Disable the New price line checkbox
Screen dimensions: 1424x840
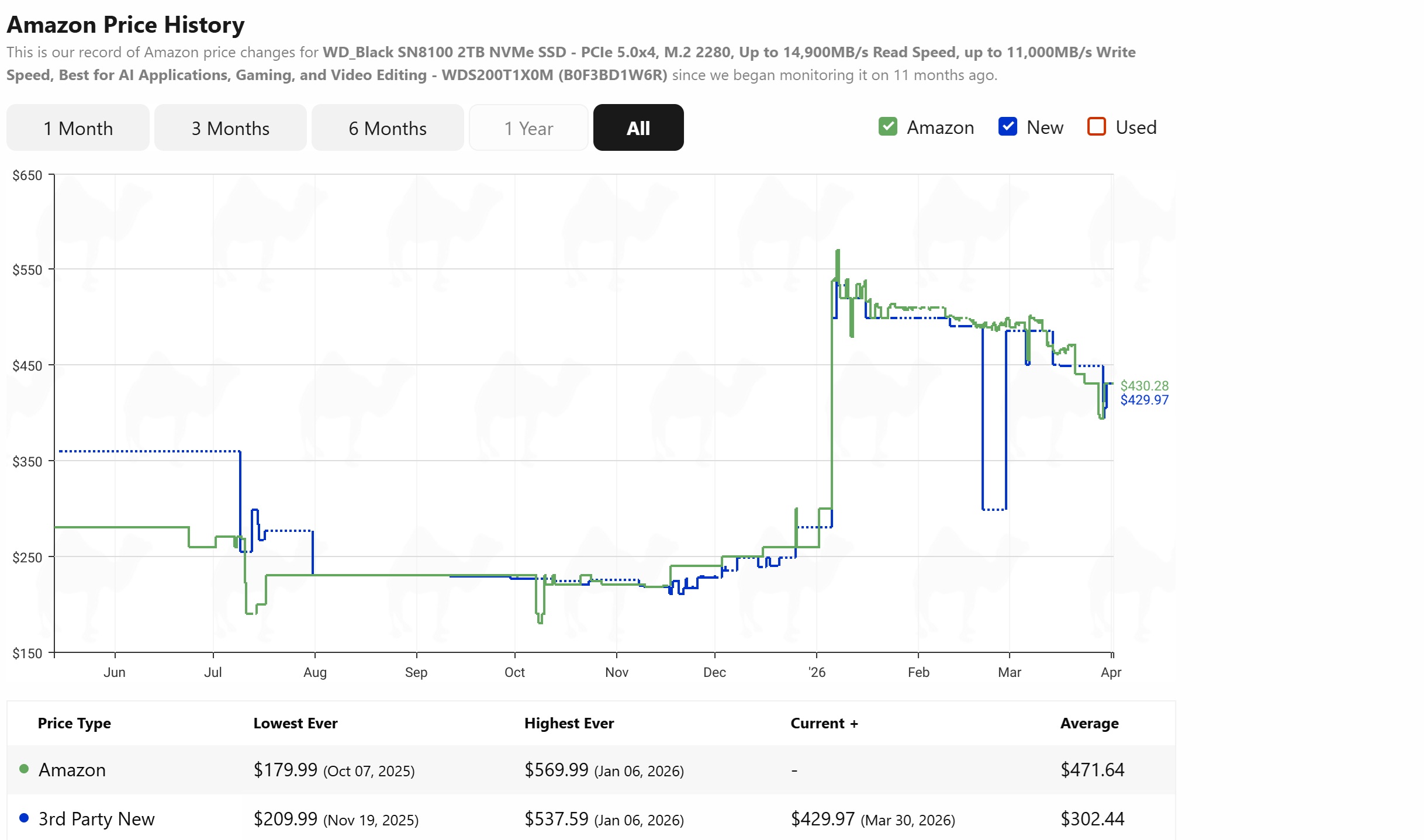tap(1008, 127)
